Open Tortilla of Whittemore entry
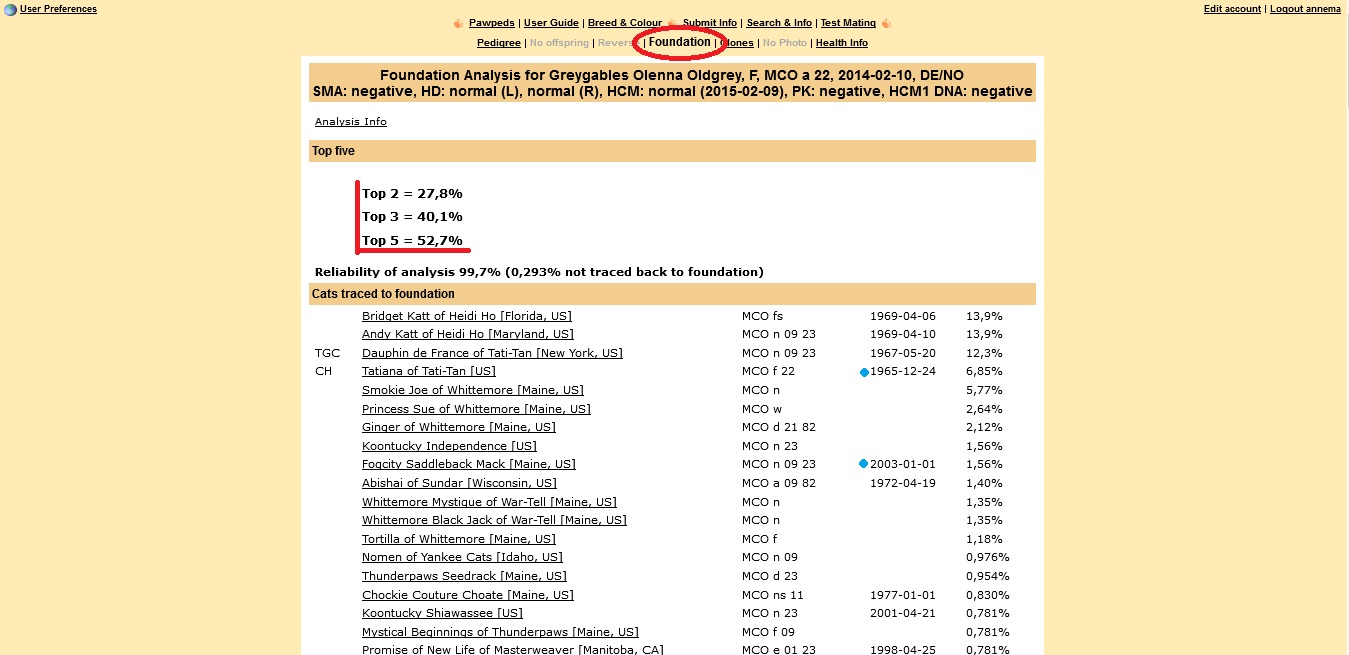The image size is (1349, 655). (459, 539)
